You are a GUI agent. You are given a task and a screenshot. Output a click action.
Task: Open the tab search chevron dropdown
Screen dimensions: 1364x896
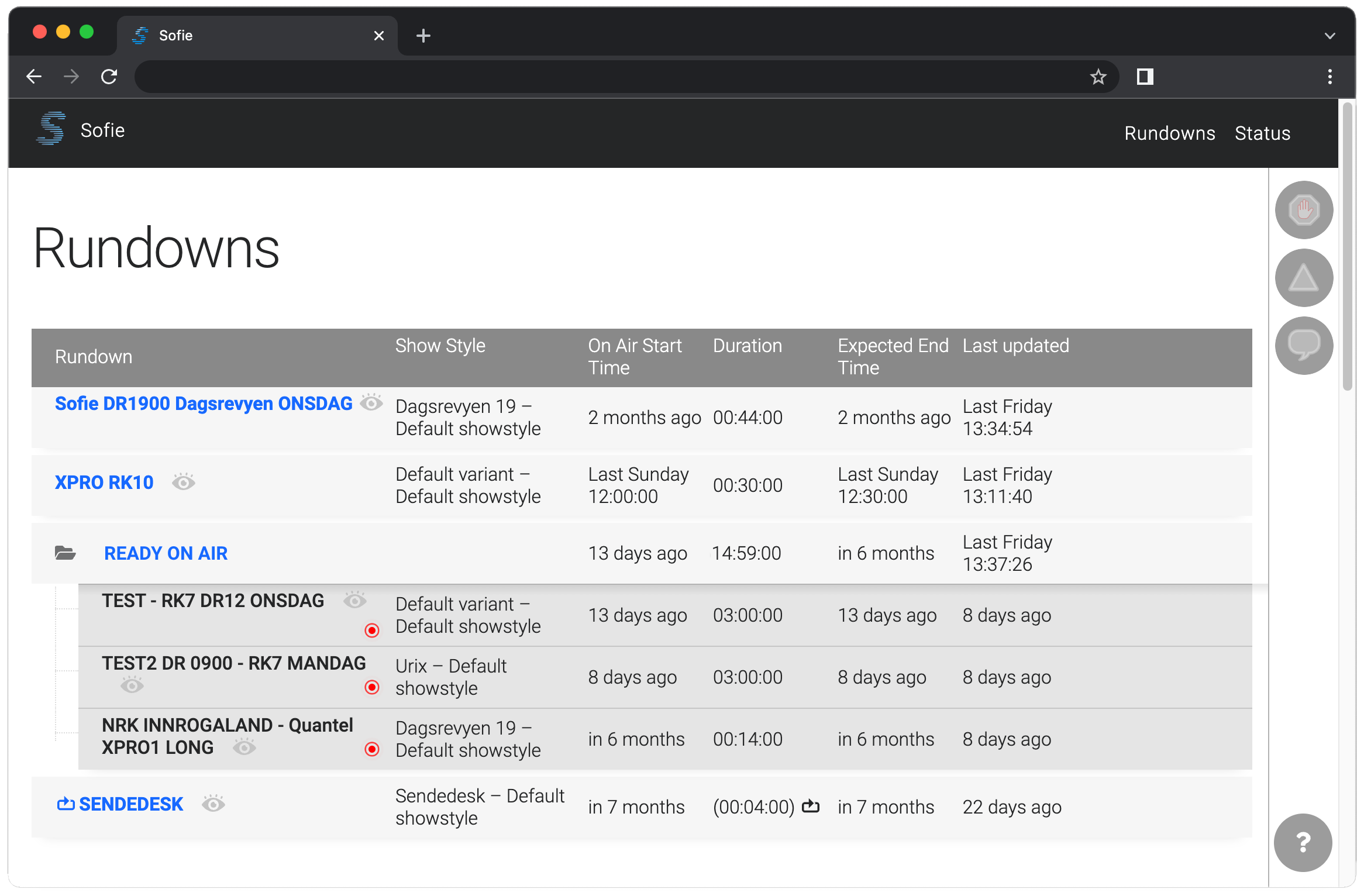click(1329, 36)
